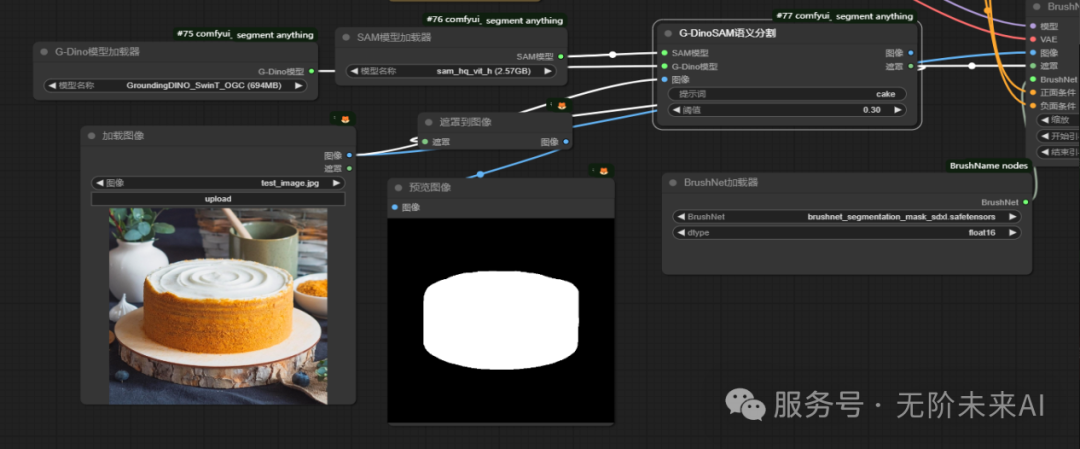Screen dimensions: 1080x449
Task: Select next GroundingDINO model with right arrow
Action: (x=298, y=86)
